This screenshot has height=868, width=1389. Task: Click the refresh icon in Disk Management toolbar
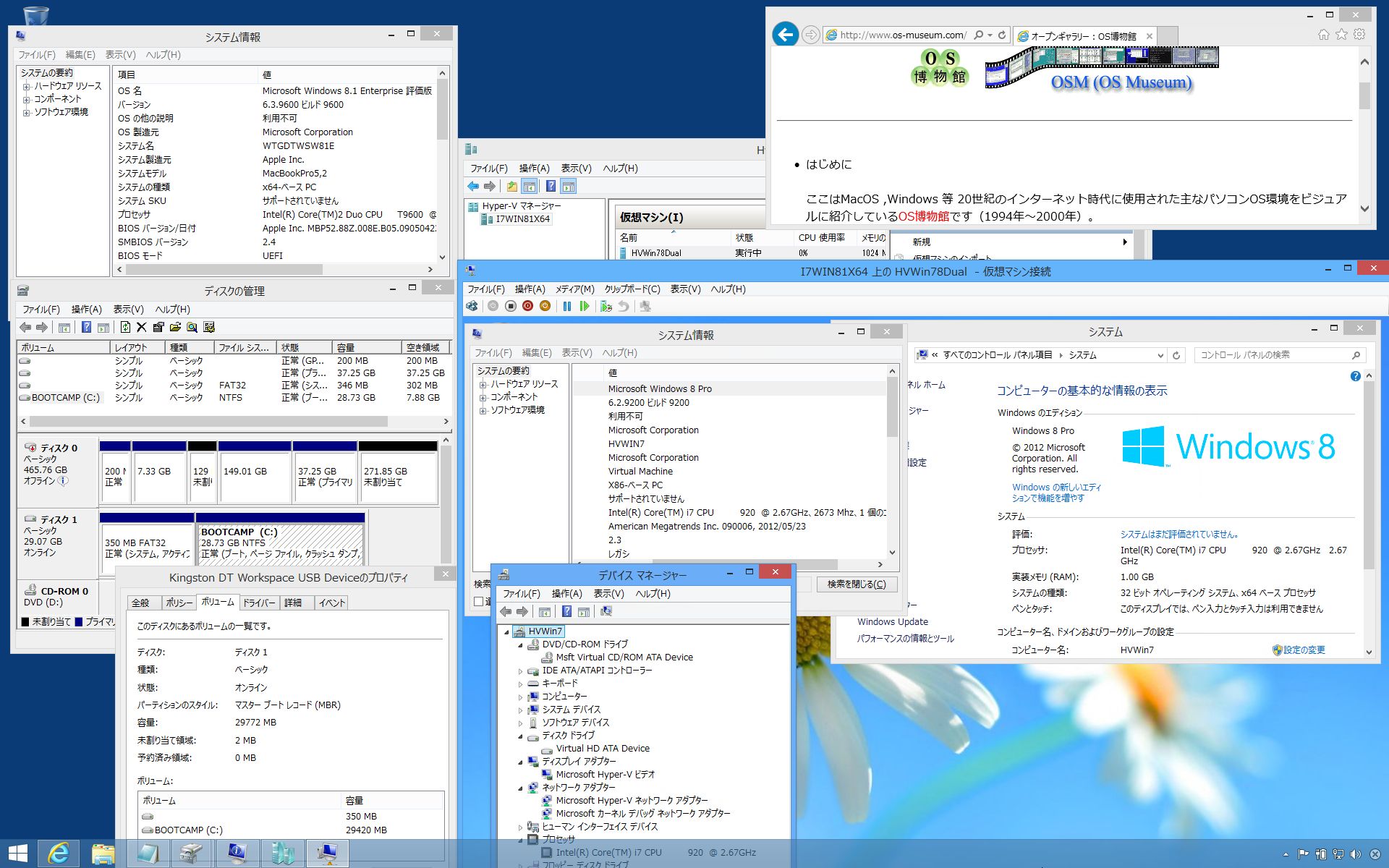(x=125, y=327)
